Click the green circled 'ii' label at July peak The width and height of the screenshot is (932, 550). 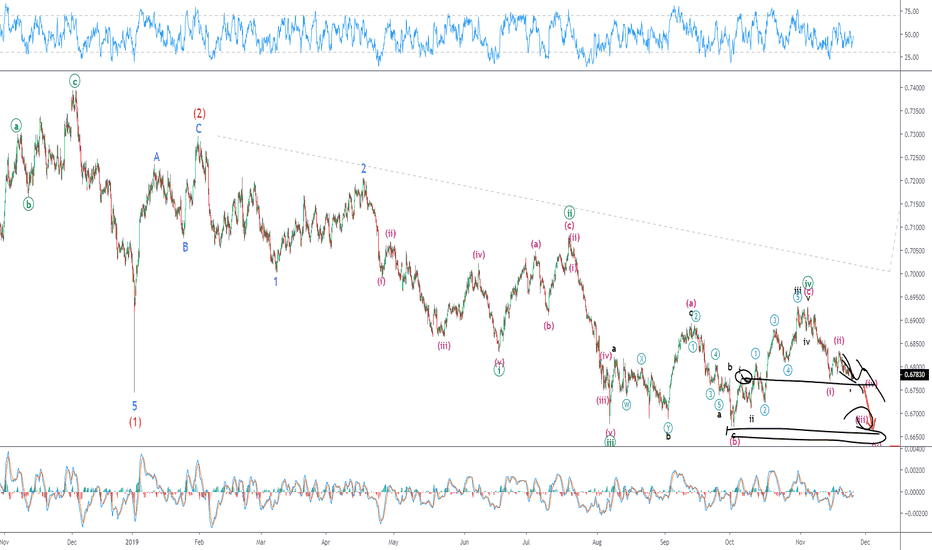click(569, 213)
